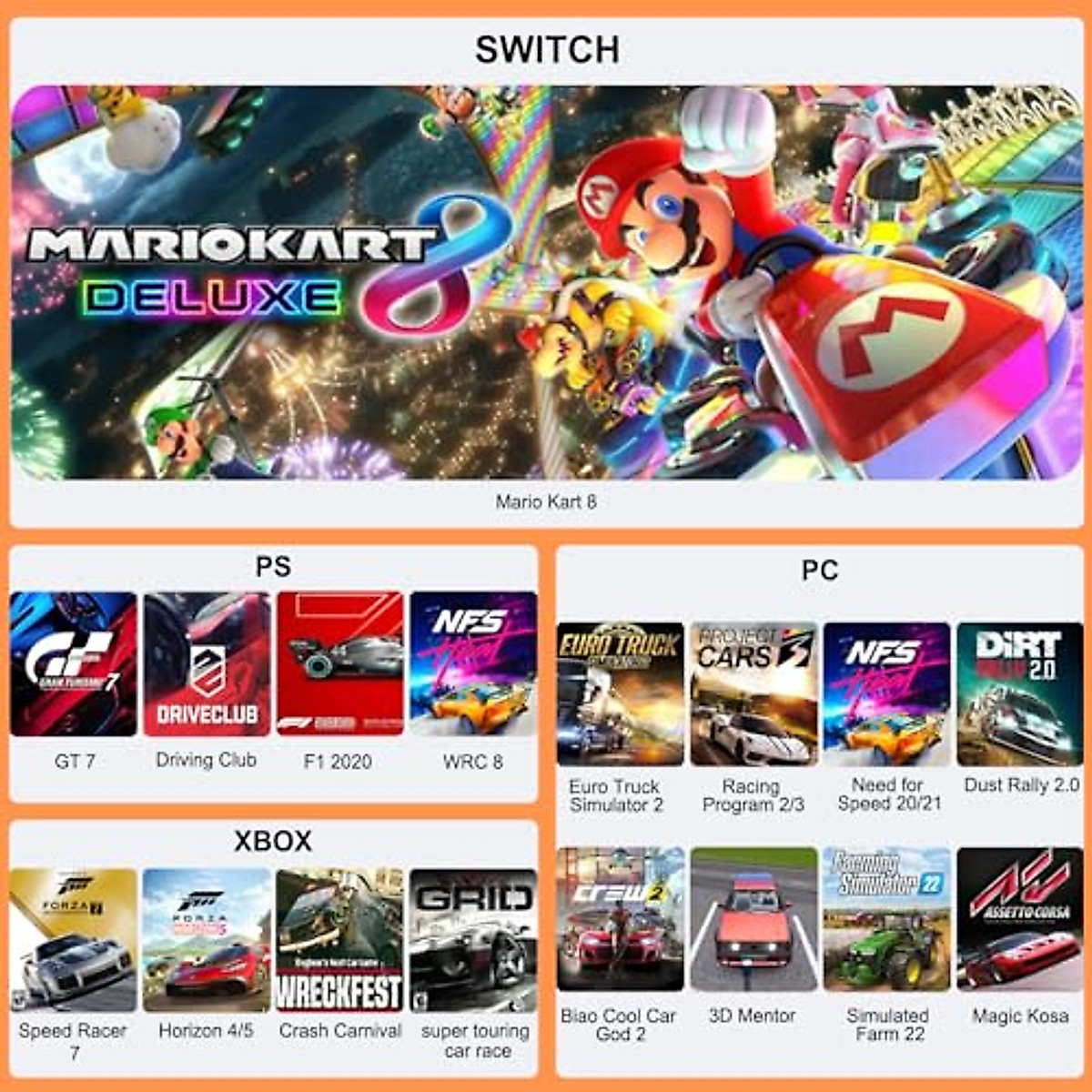Open the Dirt Rally 2.0 cover
Viewport: 1092px width, 1092px height.
[x=1020, y=693]
